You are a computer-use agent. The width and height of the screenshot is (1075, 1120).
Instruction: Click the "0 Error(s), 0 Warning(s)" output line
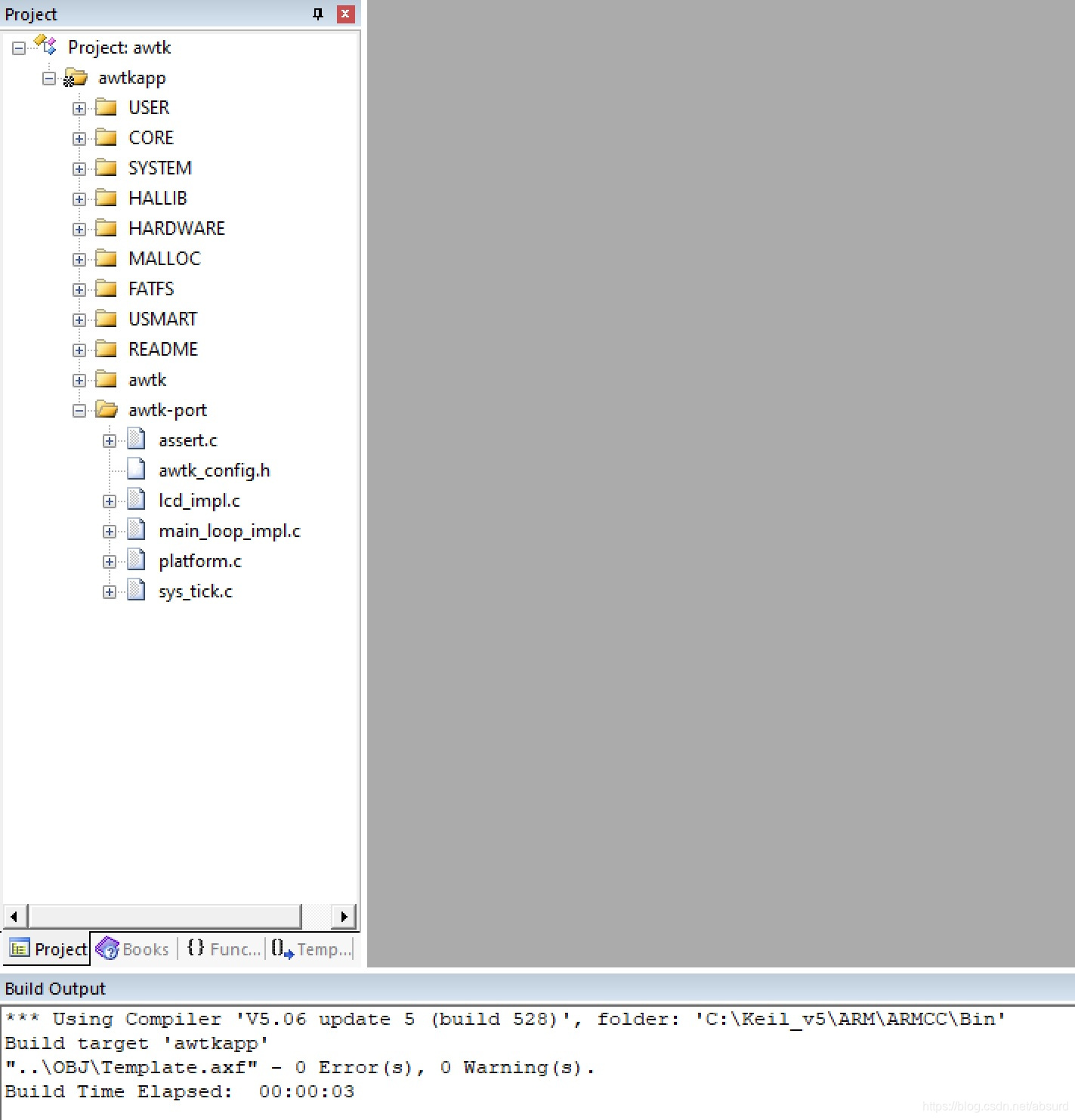pyautogui.click(x=300, y=1067)
